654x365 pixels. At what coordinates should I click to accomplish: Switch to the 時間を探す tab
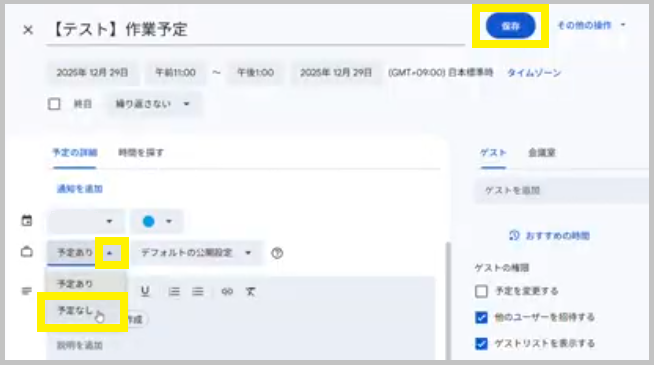[x=141, y=153]
